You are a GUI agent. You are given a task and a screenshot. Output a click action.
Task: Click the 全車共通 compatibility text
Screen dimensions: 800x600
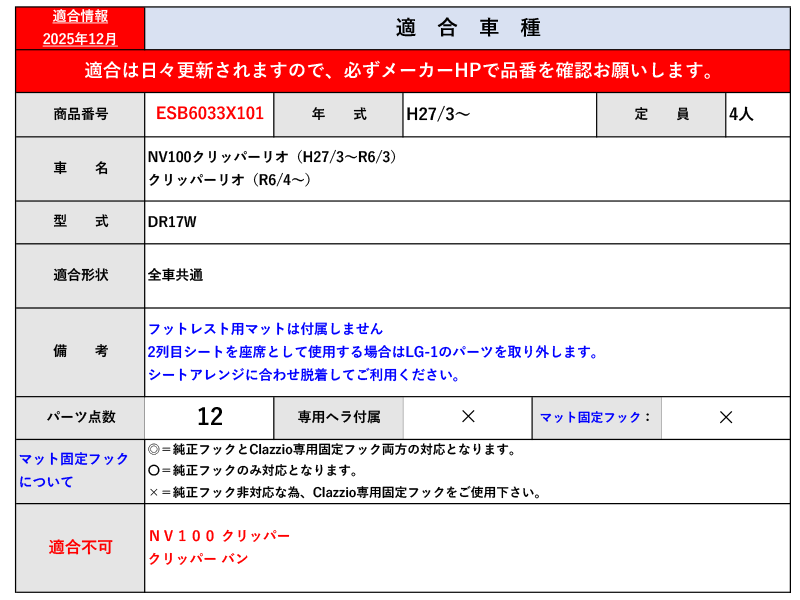click(x=175, y=275)
